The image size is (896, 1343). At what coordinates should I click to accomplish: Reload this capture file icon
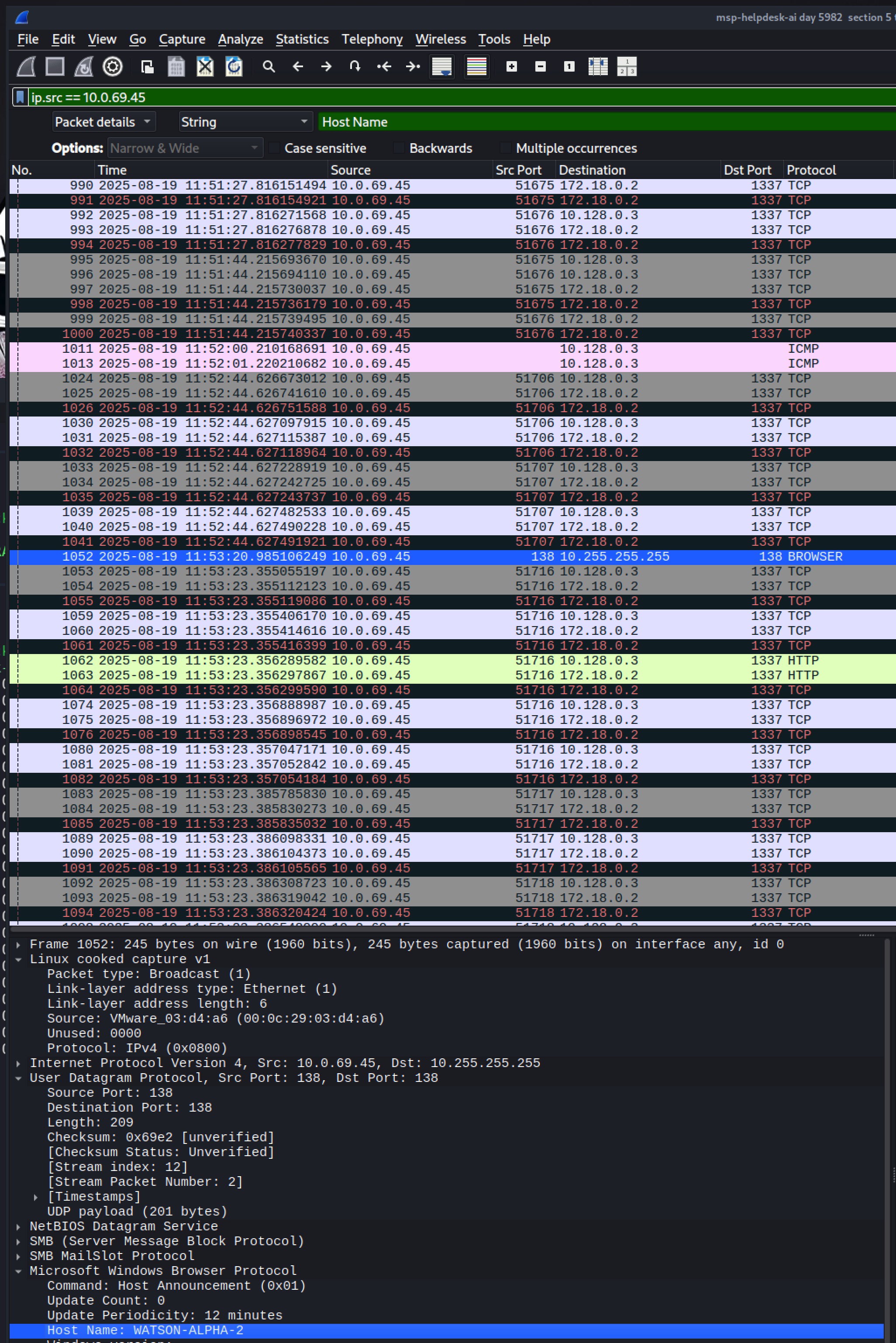(x=234, y=67)
